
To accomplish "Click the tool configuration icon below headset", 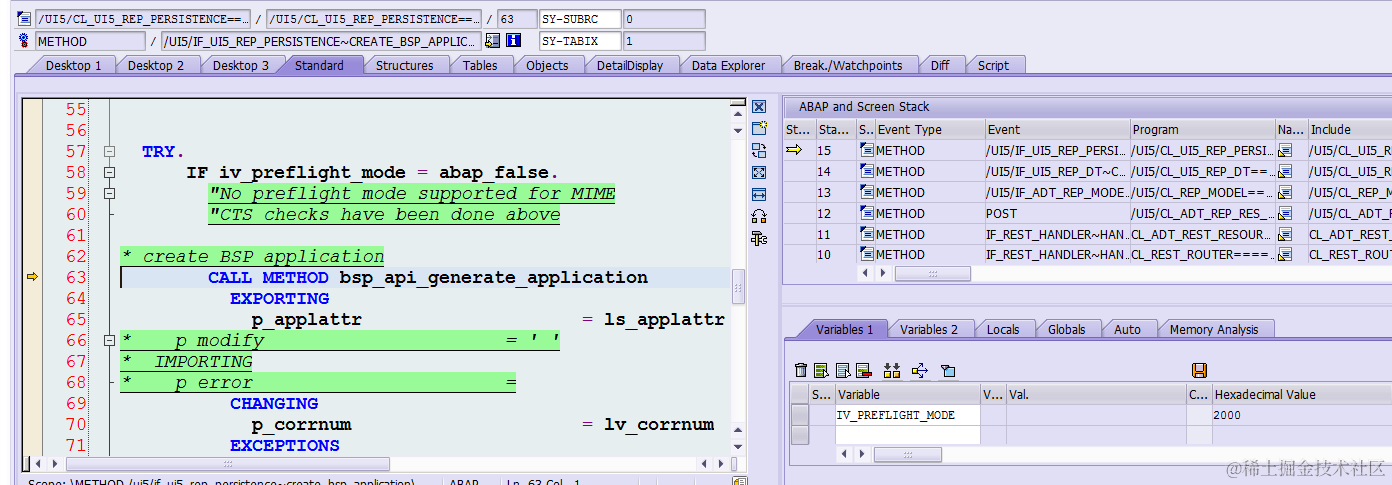I will pyautogui.click(x=759, y=238).
